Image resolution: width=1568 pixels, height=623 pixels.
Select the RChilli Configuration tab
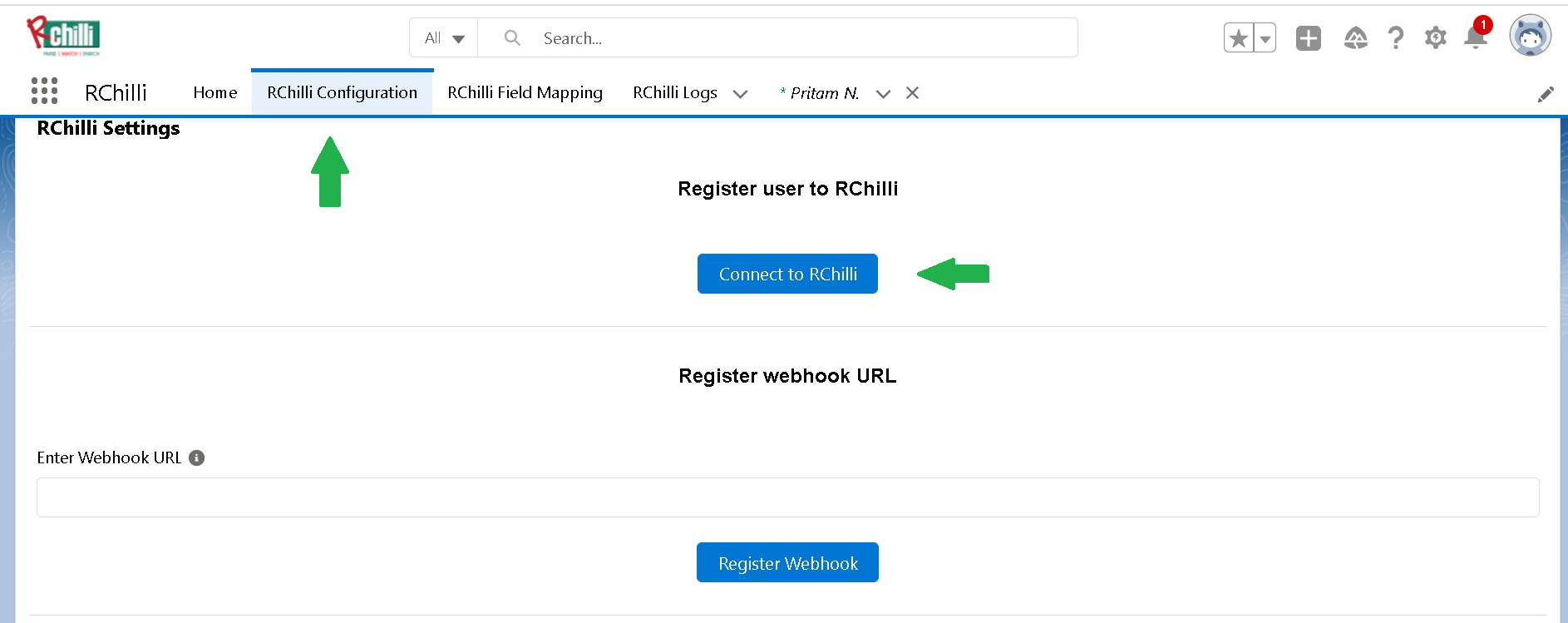point(342,92)
